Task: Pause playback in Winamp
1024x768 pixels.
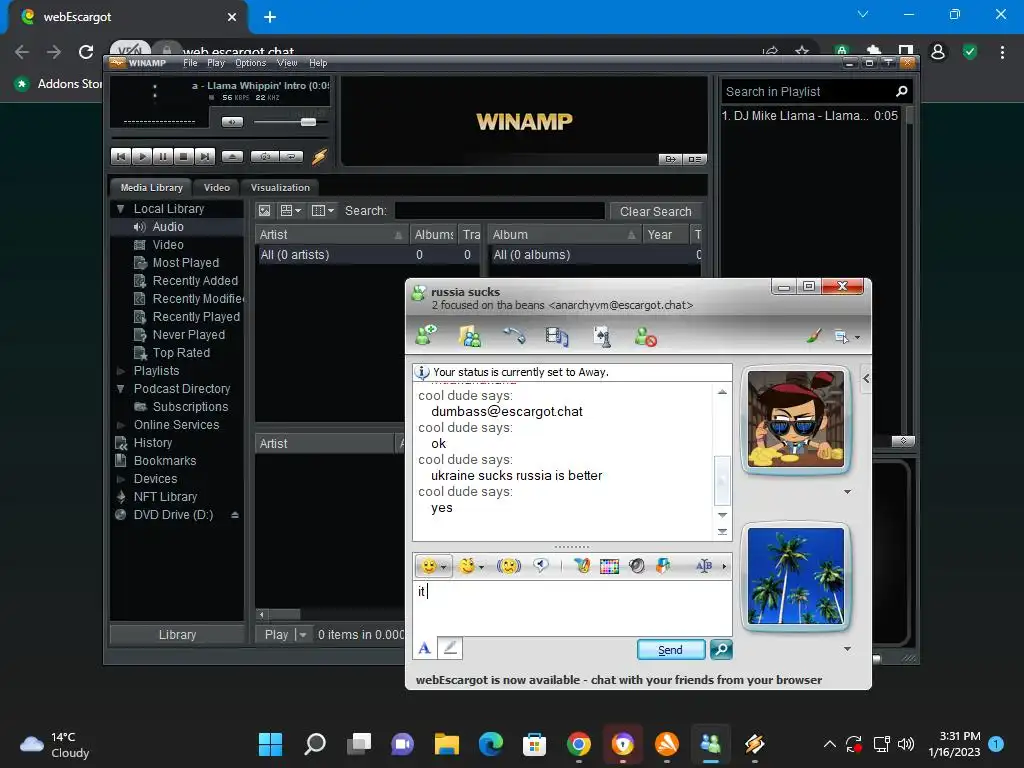Action: [163, 157]
